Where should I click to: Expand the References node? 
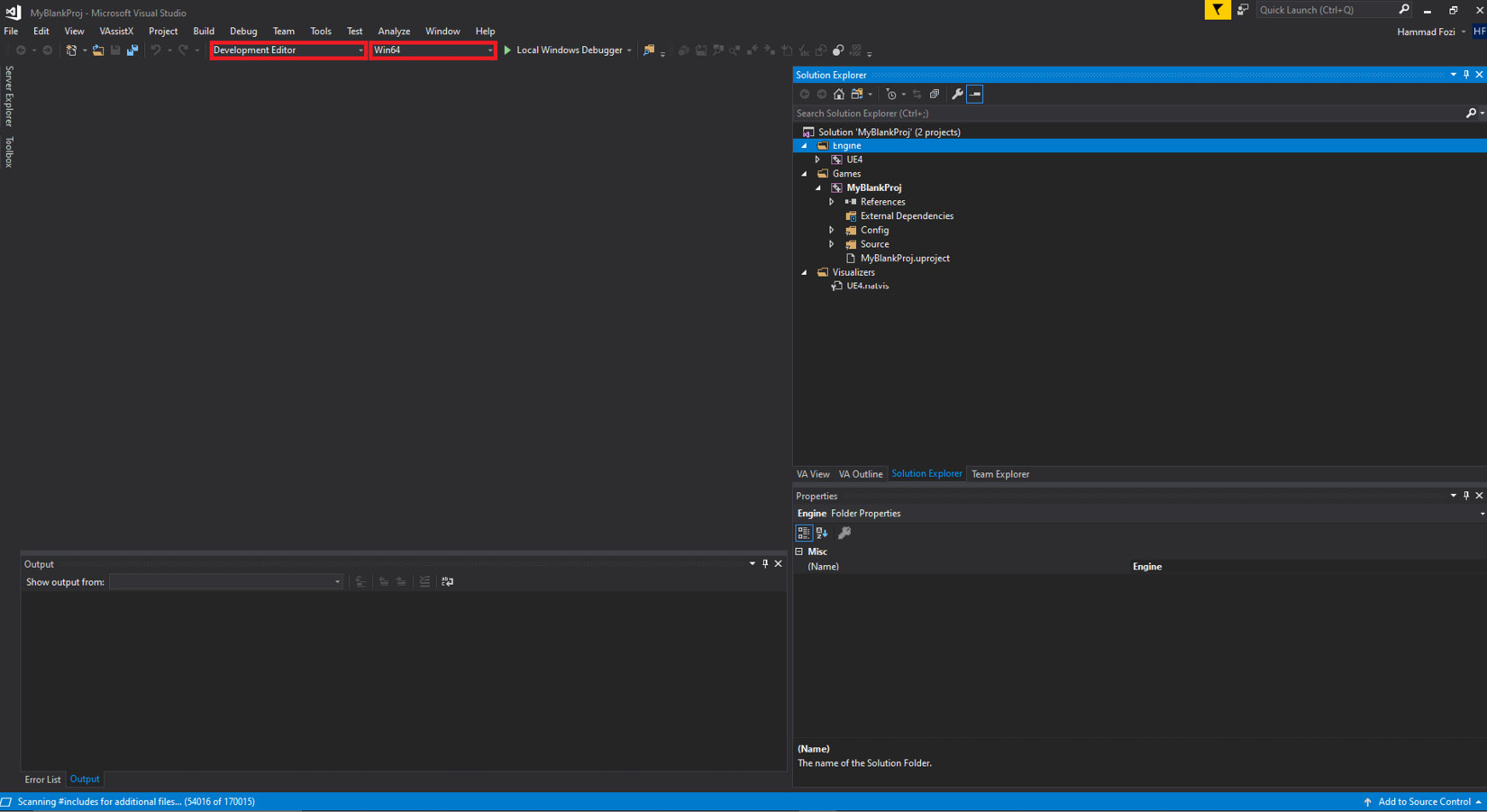[832, 202]
